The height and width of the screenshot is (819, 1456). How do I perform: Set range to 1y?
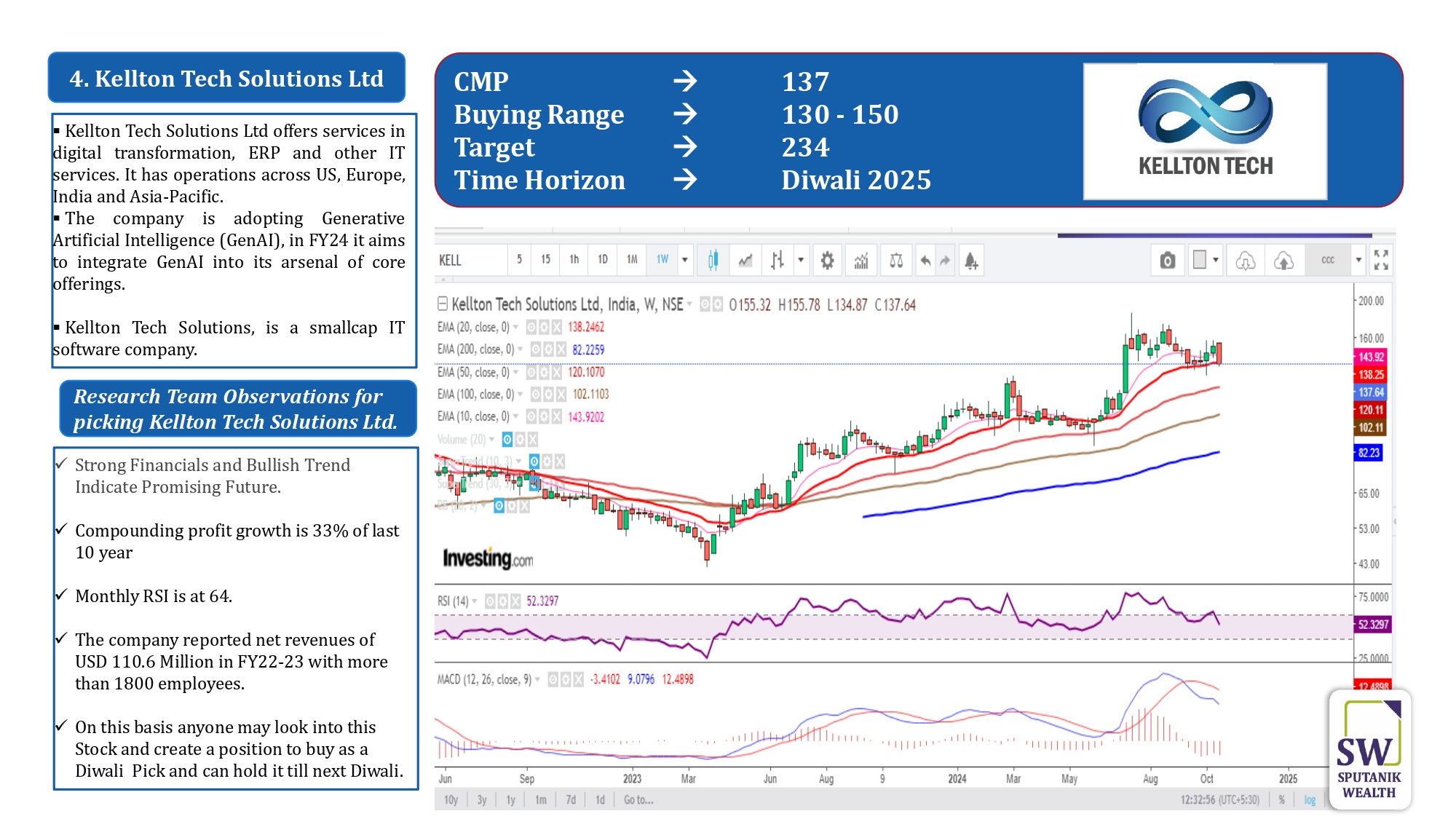[x=511, y=799]
